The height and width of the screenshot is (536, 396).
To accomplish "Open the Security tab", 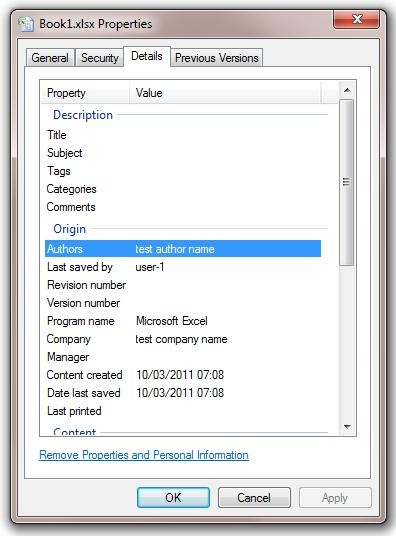I will pyautogui.click(x=100, y=58).
